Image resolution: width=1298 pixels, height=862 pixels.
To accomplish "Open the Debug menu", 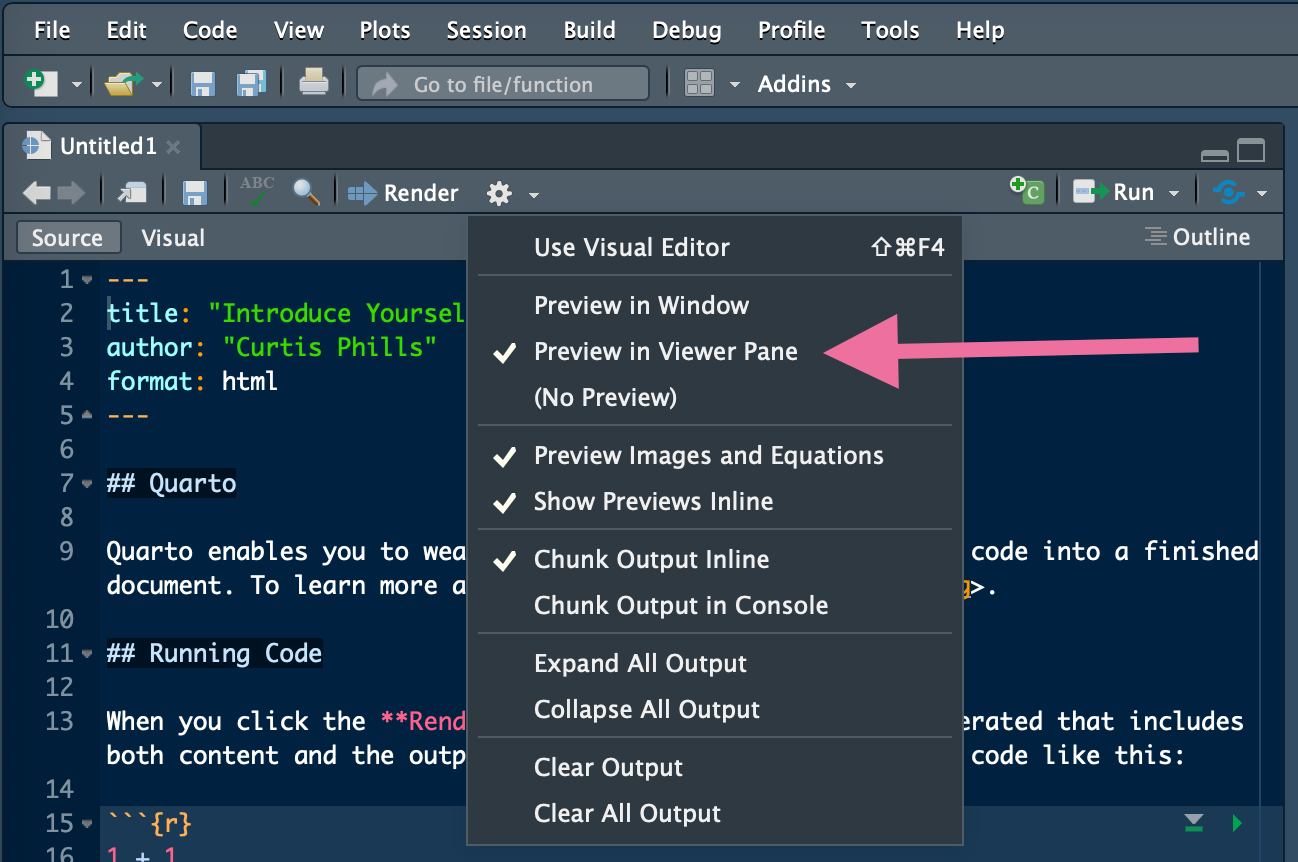I will pyautogui.click(x=687, y=30).
